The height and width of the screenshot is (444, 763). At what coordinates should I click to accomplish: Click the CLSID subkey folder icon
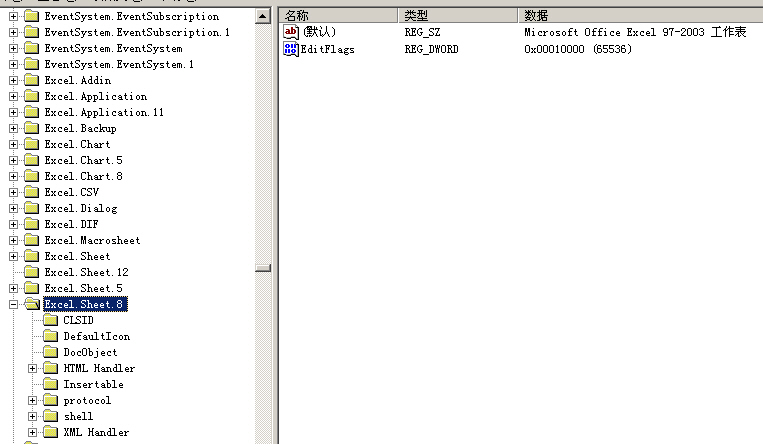point(51,320)
